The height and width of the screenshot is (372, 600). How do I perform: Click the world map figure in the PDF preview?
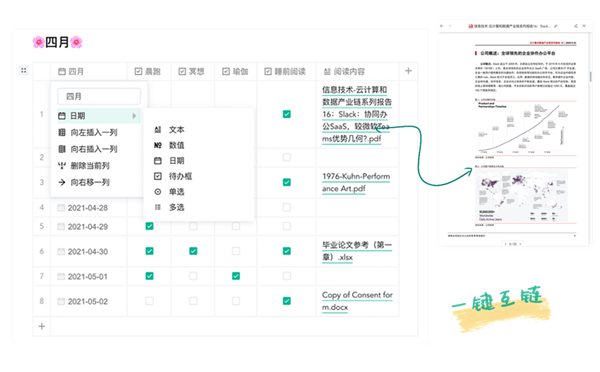522,196
